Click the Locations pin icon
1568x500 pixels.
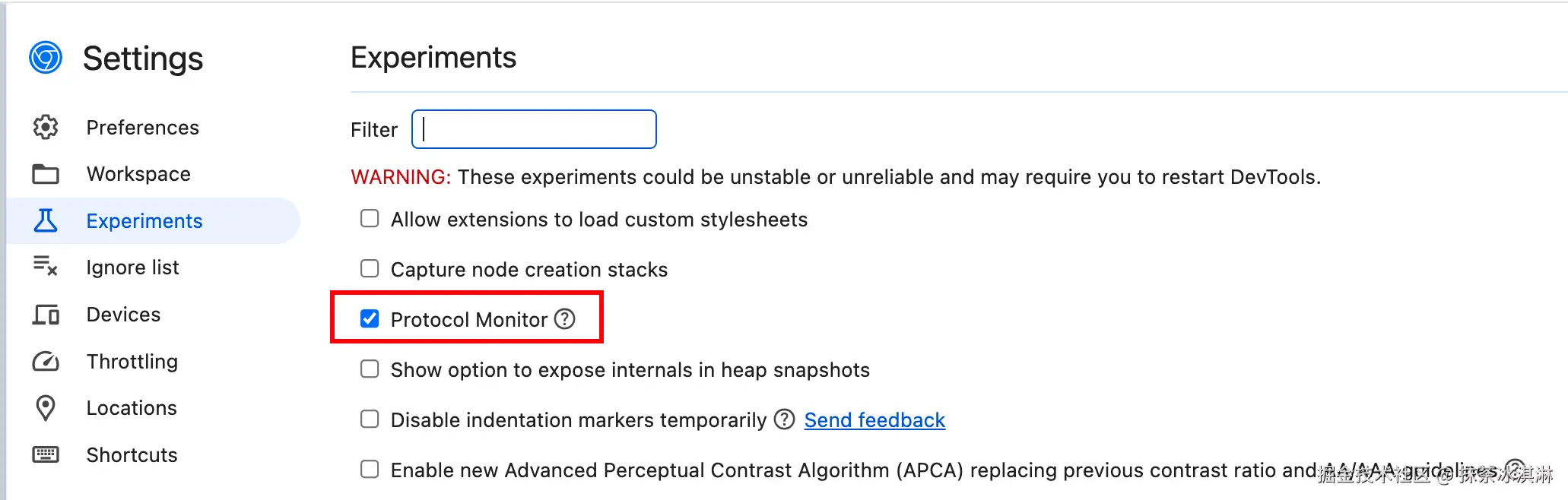coord(46,408)
